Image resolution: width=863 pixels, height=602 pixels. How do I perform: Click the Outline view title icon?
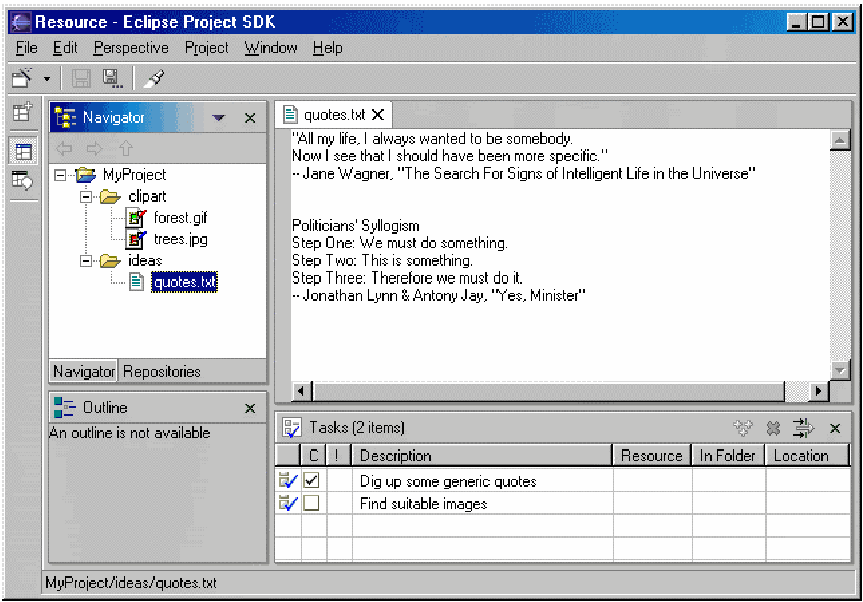(x=64, y=408)
